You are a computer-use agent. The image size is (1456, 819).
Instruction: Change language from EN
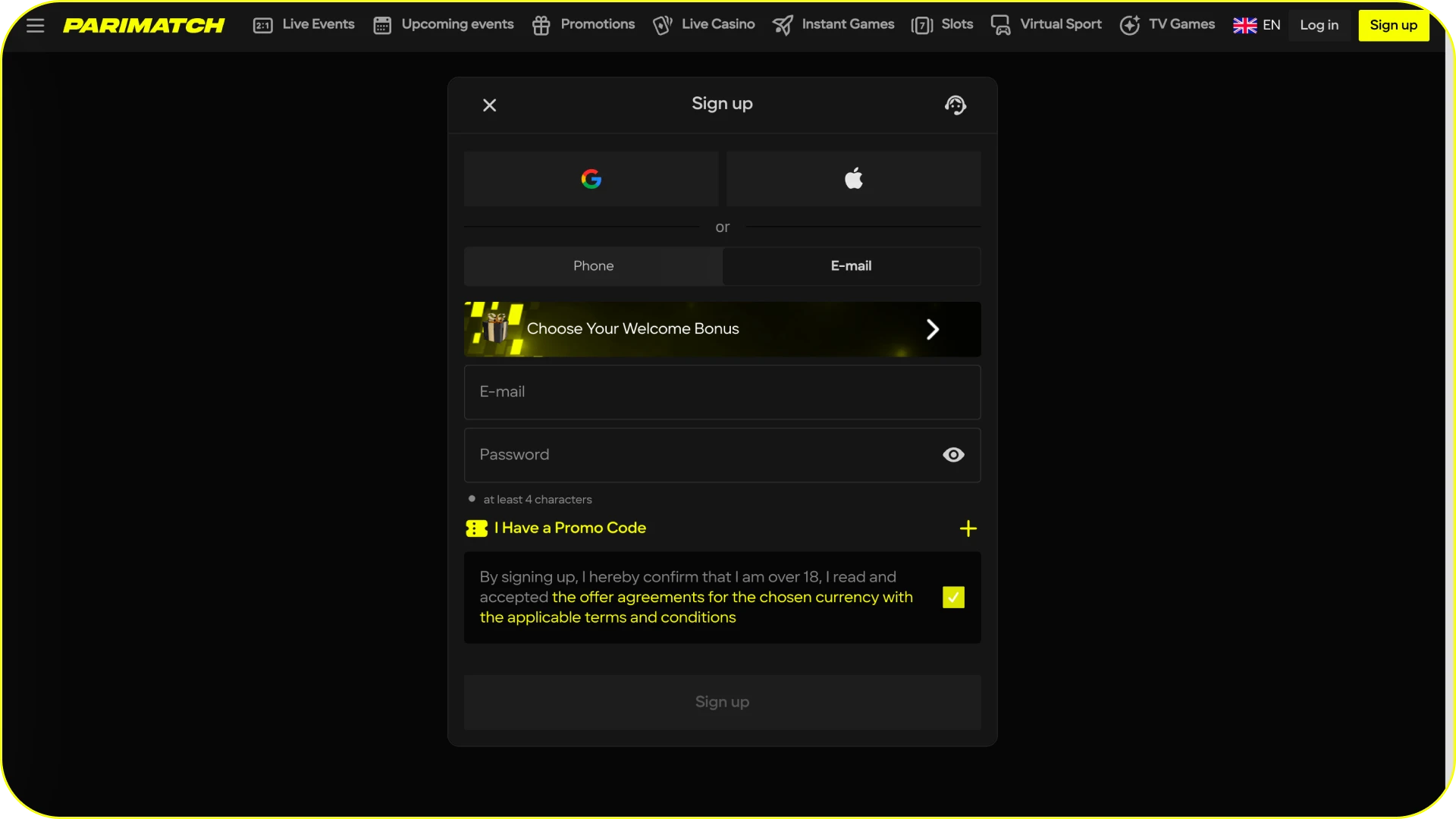1257,25
